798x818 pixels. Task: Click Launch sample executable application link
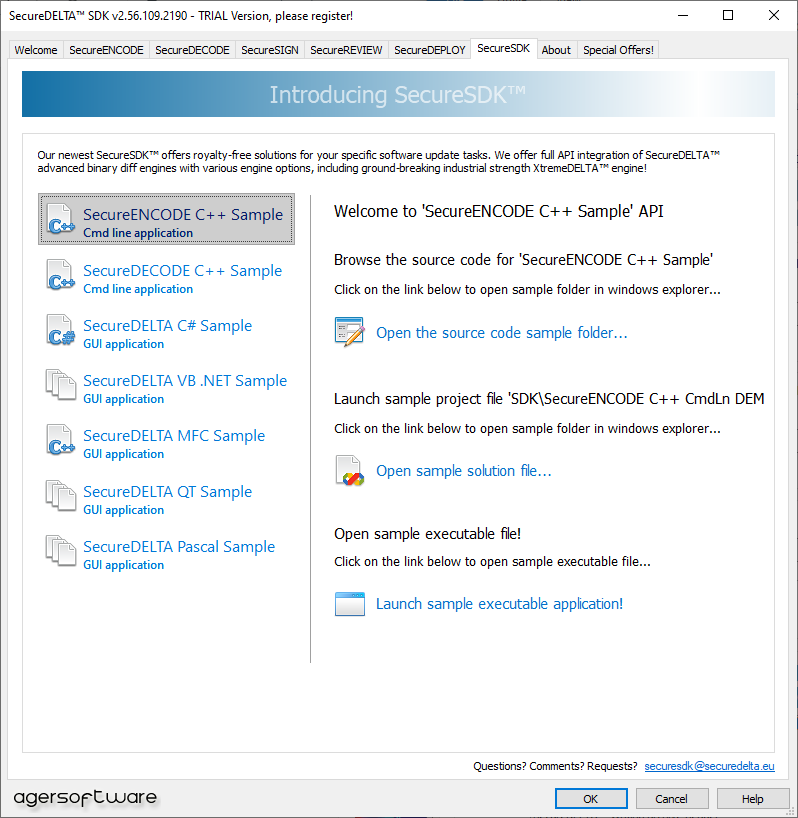499,604
